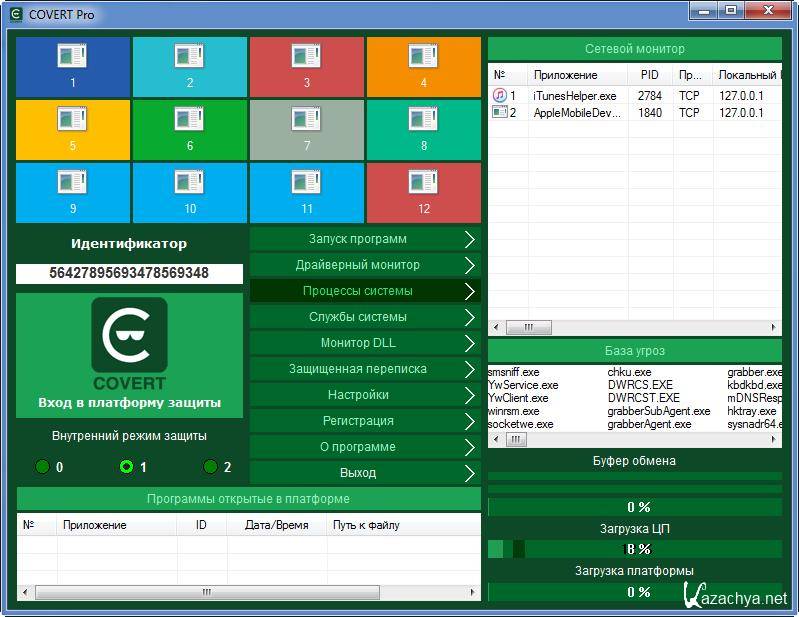Image resolution: width=799 pixels, height=617 pixels.
Task: Select protection mode 0 radio button
Action: [43, 467]
